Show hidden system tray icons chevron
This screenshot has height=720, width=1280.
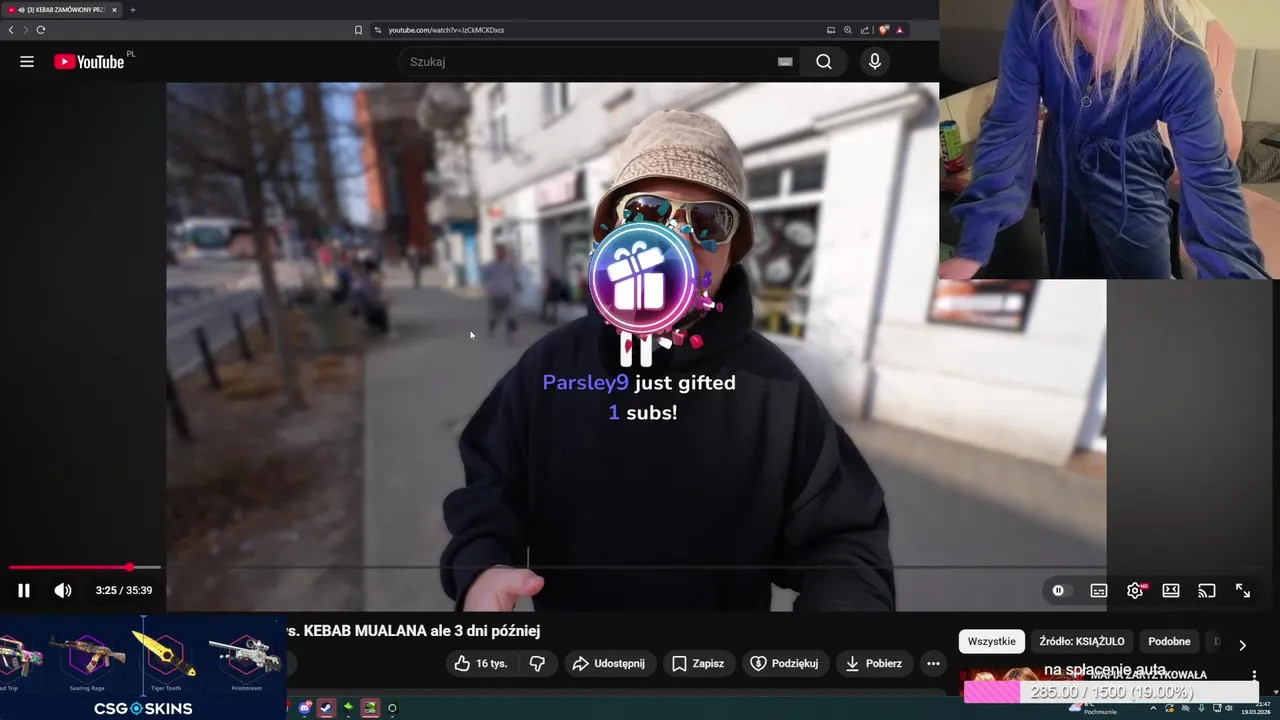(x=1152, y=708)
